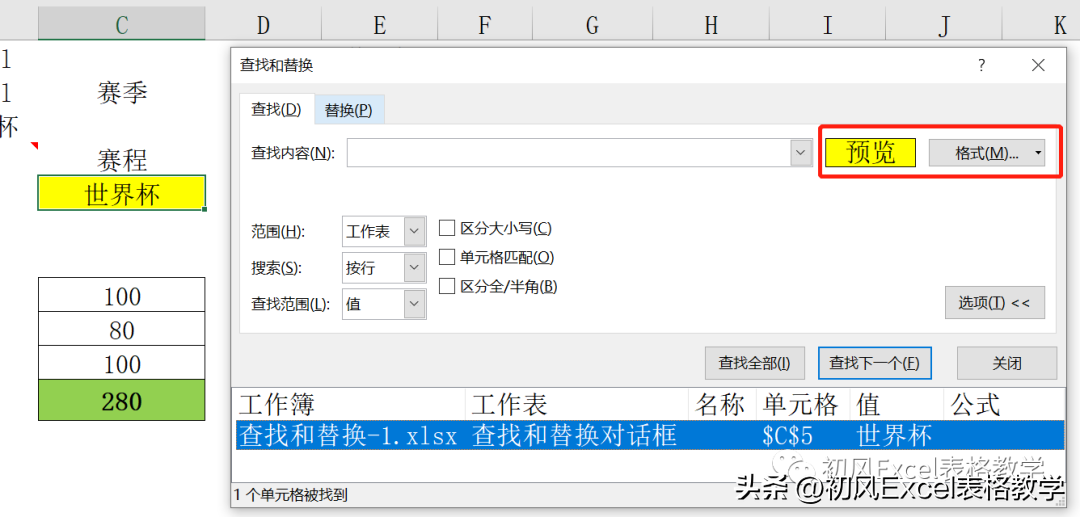Select column J header in the spreadsheet
This screenshot has height=517, width=1080.
tap(944, 25)
